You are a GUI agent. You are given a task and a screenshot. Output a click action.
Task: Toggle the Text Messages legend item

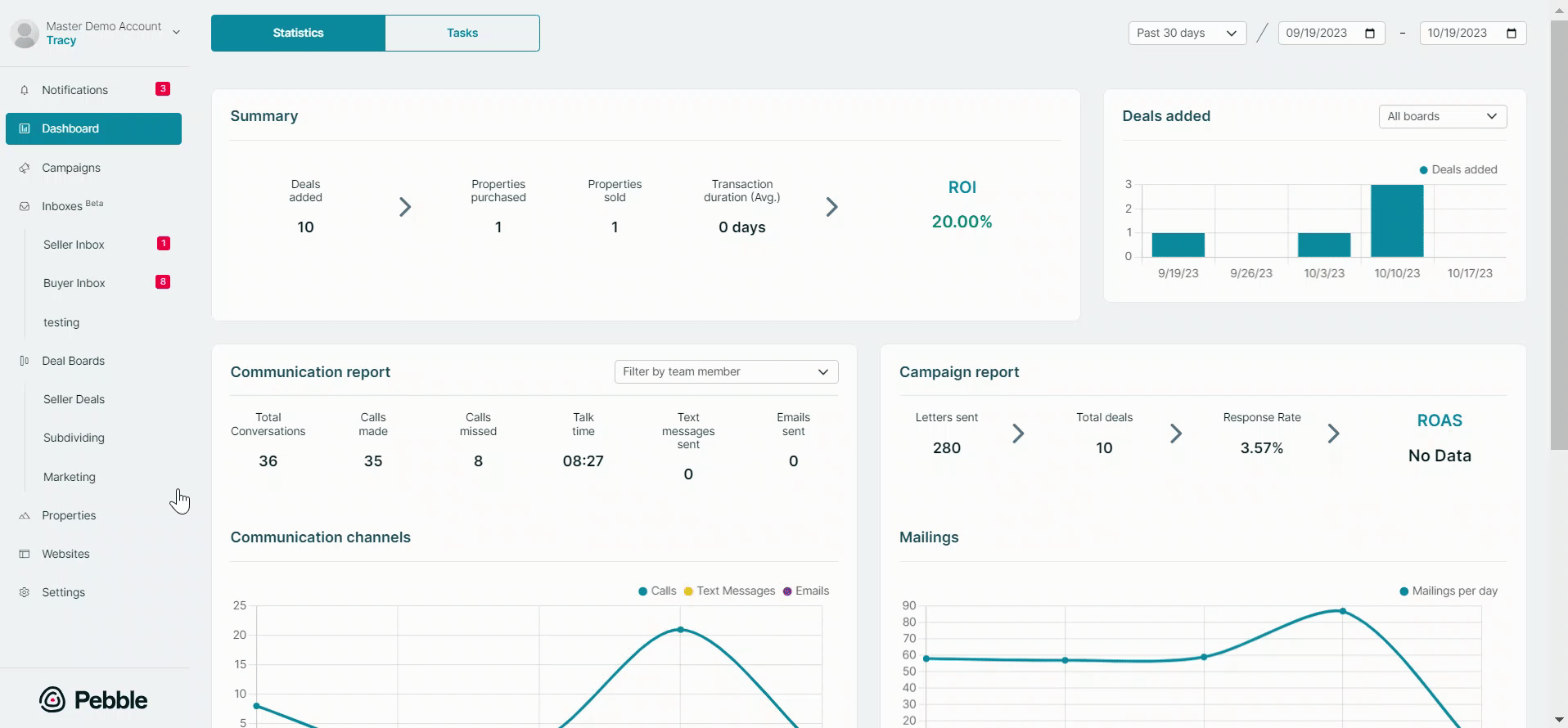(x=729, y=591)
